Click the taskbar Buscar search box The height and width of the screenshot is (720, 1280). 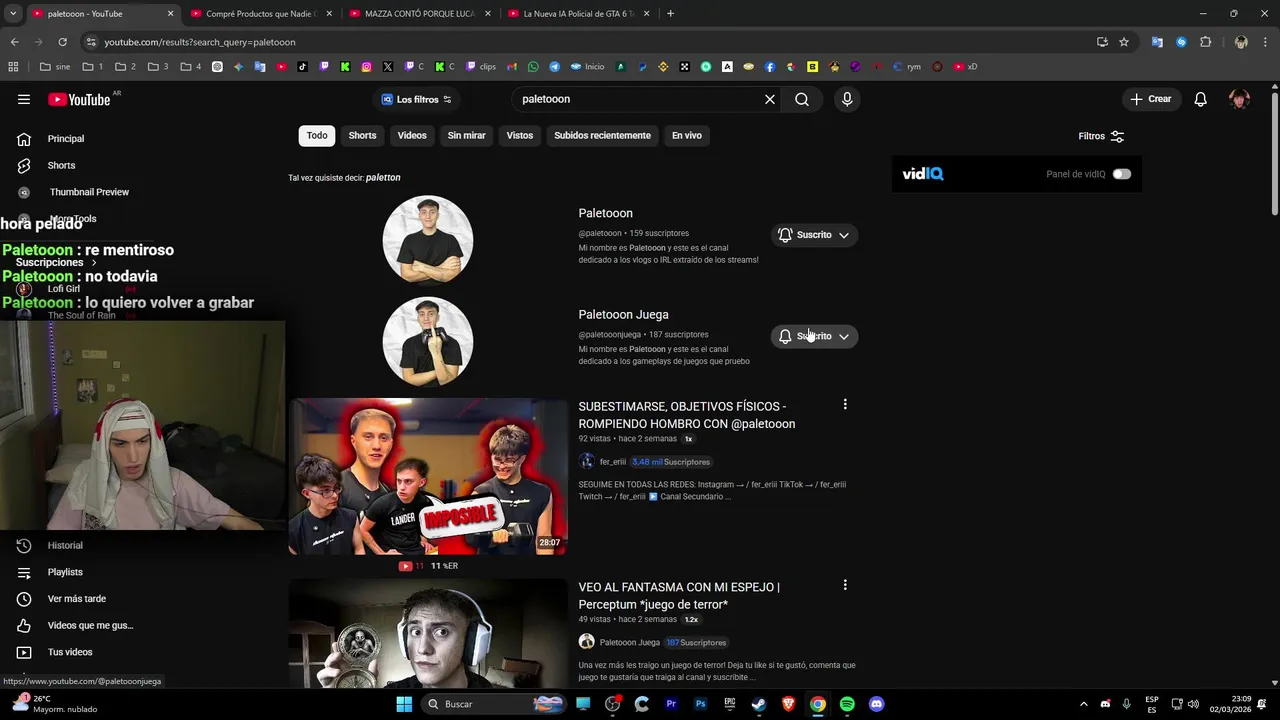point(495,704)
